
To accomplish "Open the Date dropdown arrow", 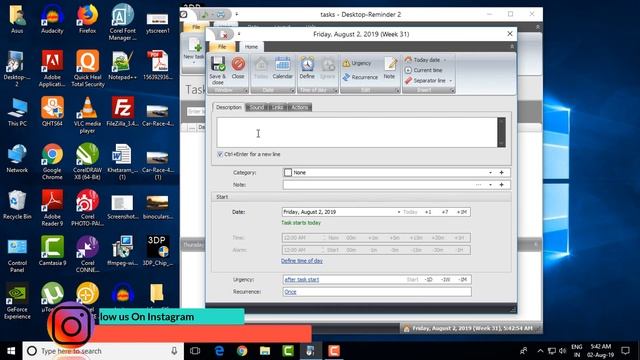I will point(399,212).
